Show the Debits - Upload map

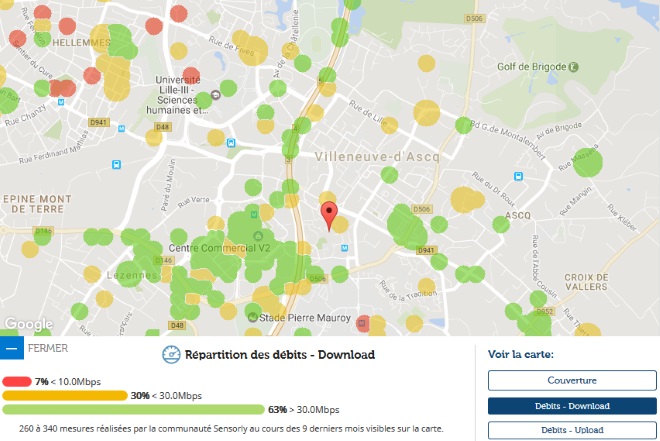tap(571, 430)
